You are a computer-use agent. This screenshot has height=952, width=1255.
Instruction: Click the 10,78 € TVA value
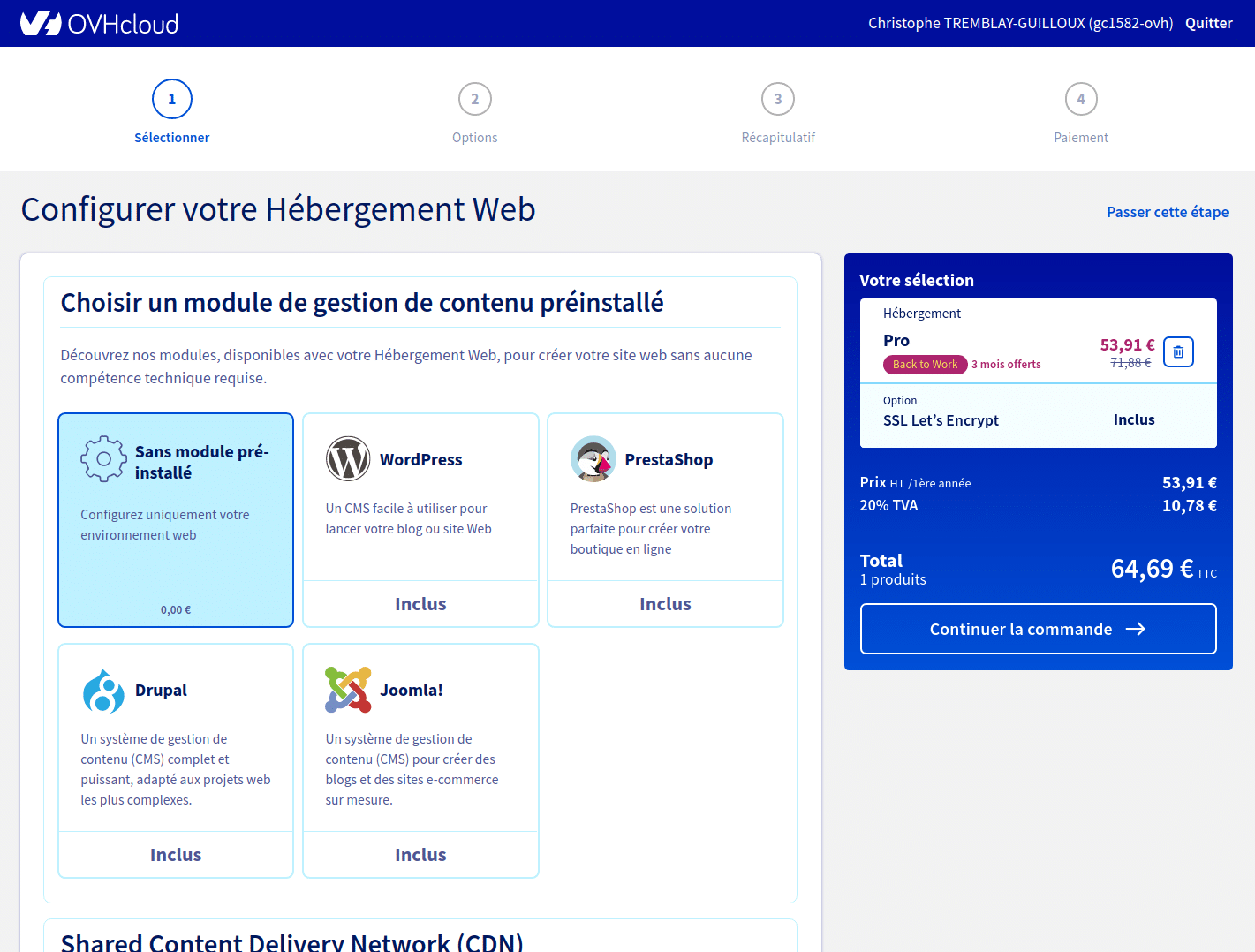tap(1189, 505)
